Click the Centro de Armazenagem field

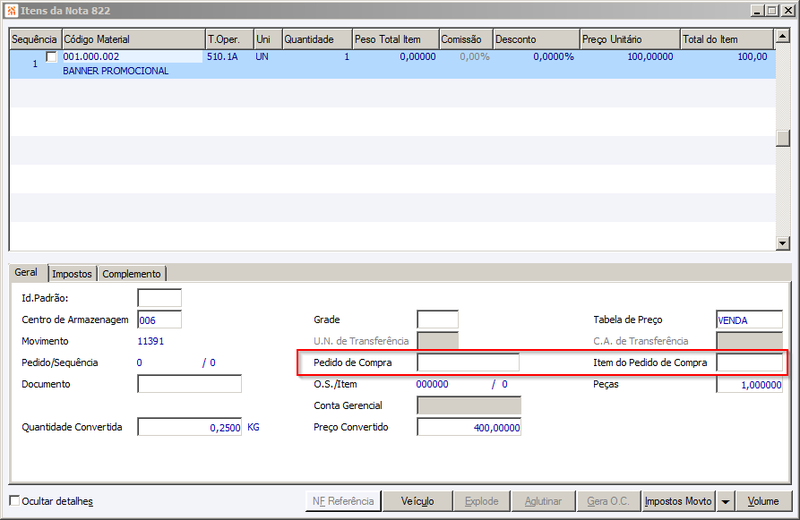click(x=159, y=320)
